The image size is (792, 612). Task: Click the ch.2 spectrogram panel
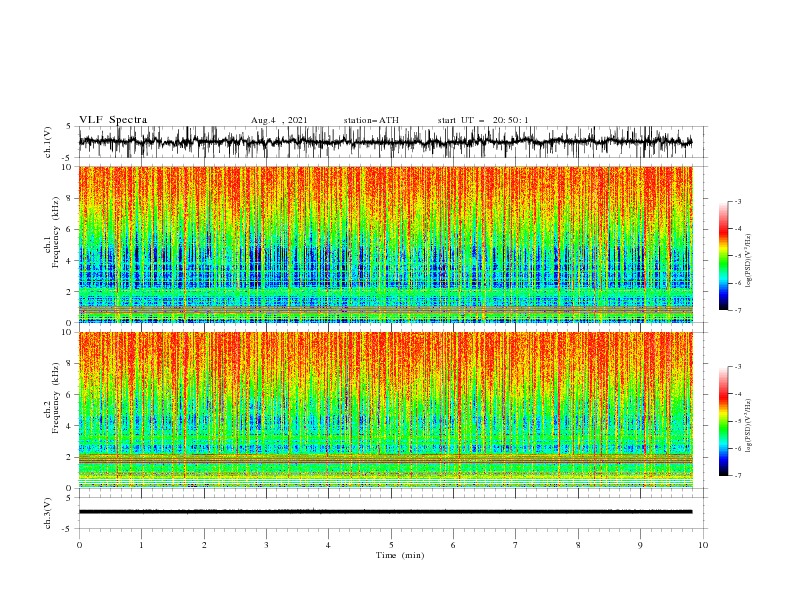[386, 410]
